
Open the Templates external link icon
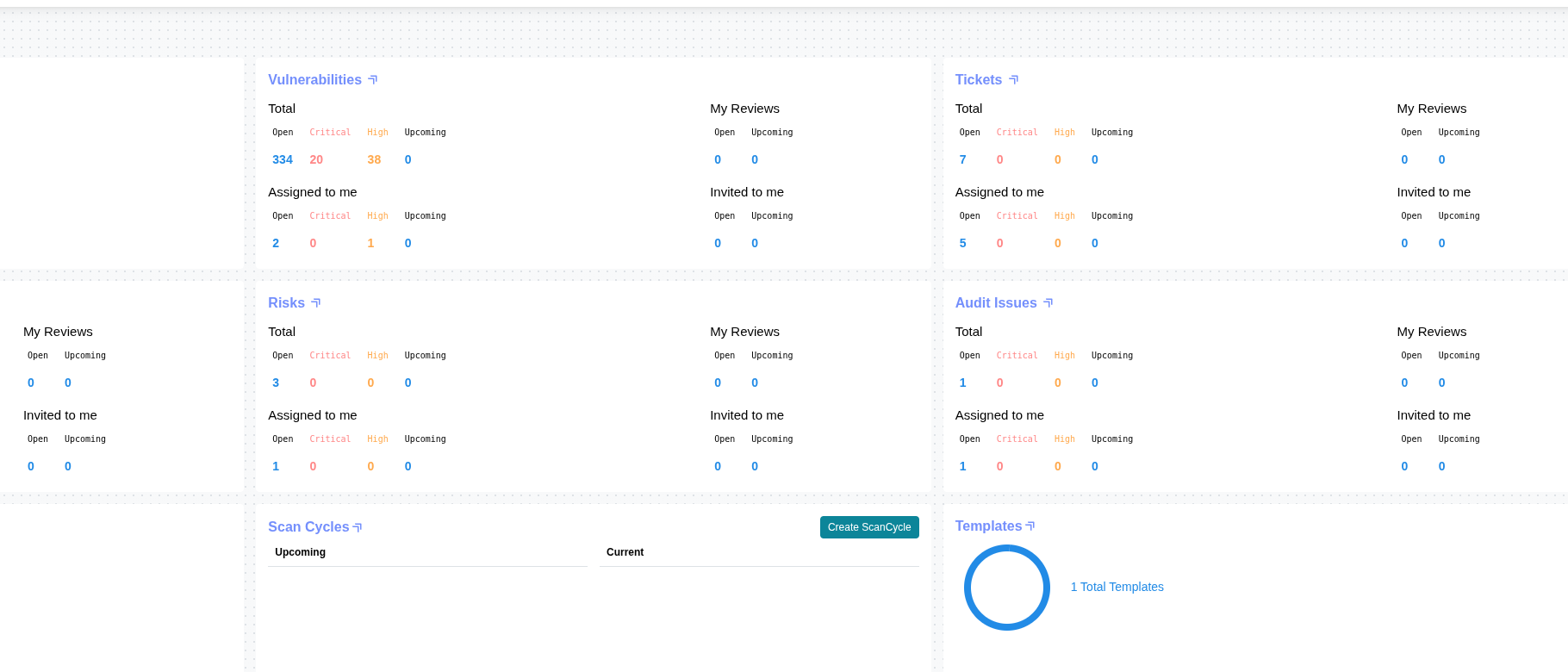coord(1030,526)
